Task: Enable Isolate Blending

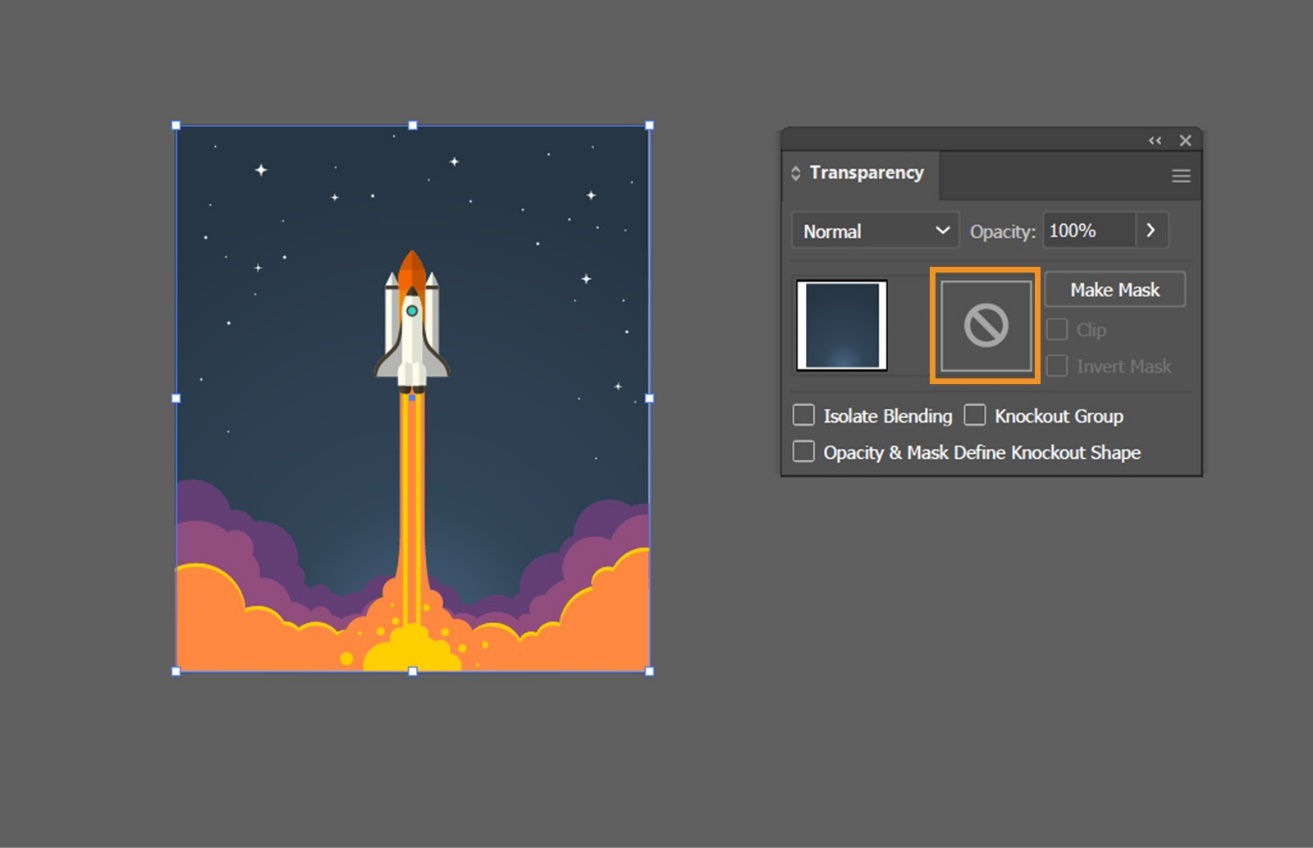Action: tap(803, 415)
